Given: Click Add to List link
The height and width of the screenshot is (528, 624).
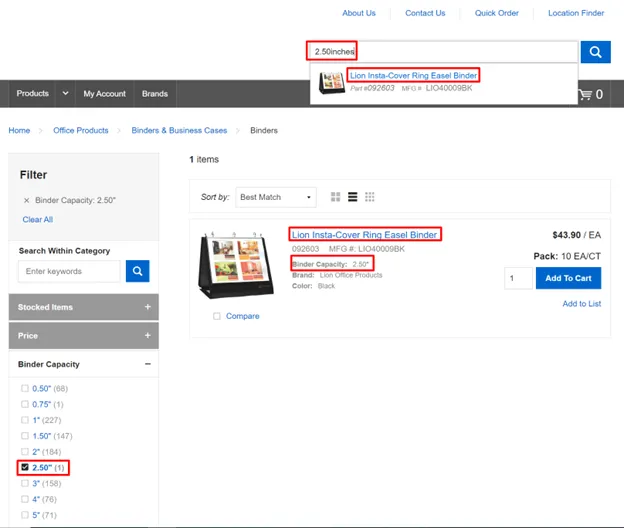Looking at the screenshot, I should [x=581, y=304].
